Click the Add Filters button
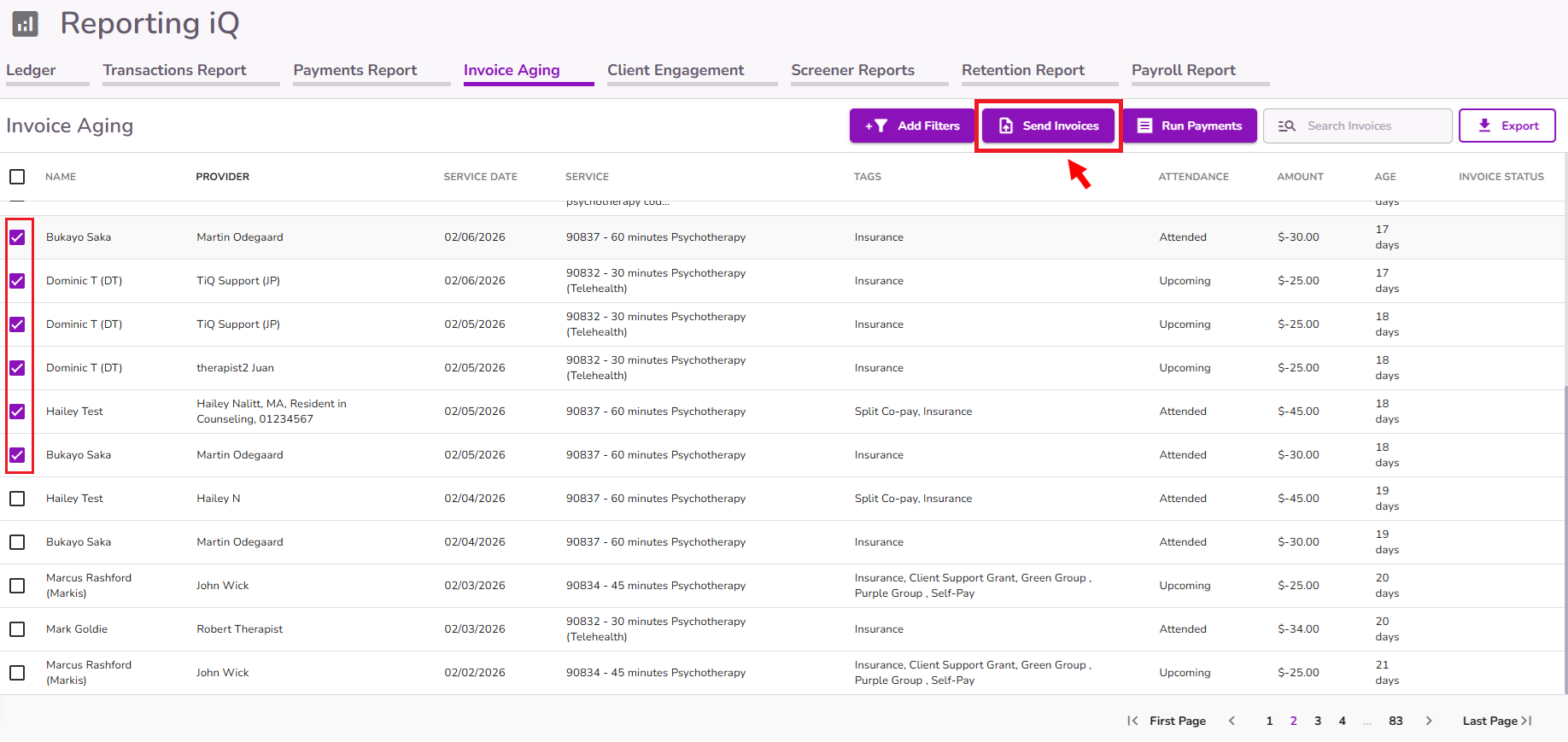 coord(912,126)
